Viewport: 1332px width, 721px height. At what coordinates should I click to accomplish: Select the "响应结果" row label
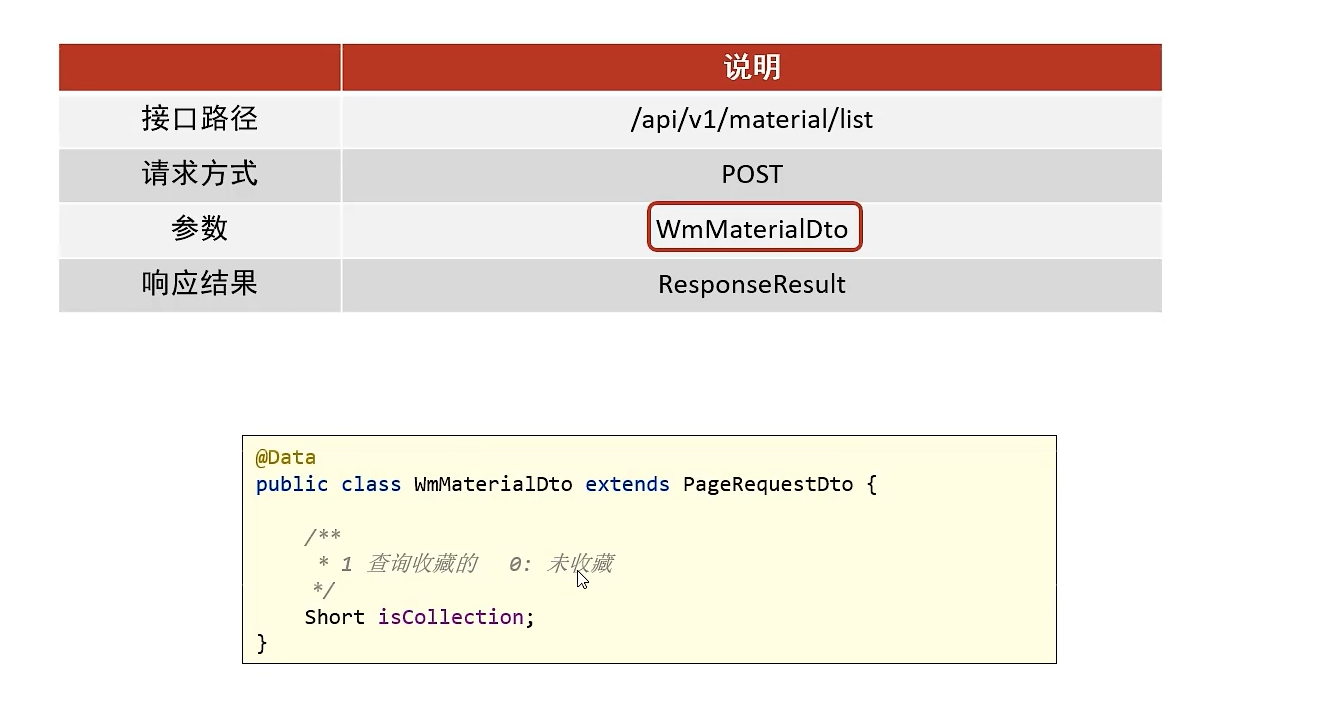200,284
